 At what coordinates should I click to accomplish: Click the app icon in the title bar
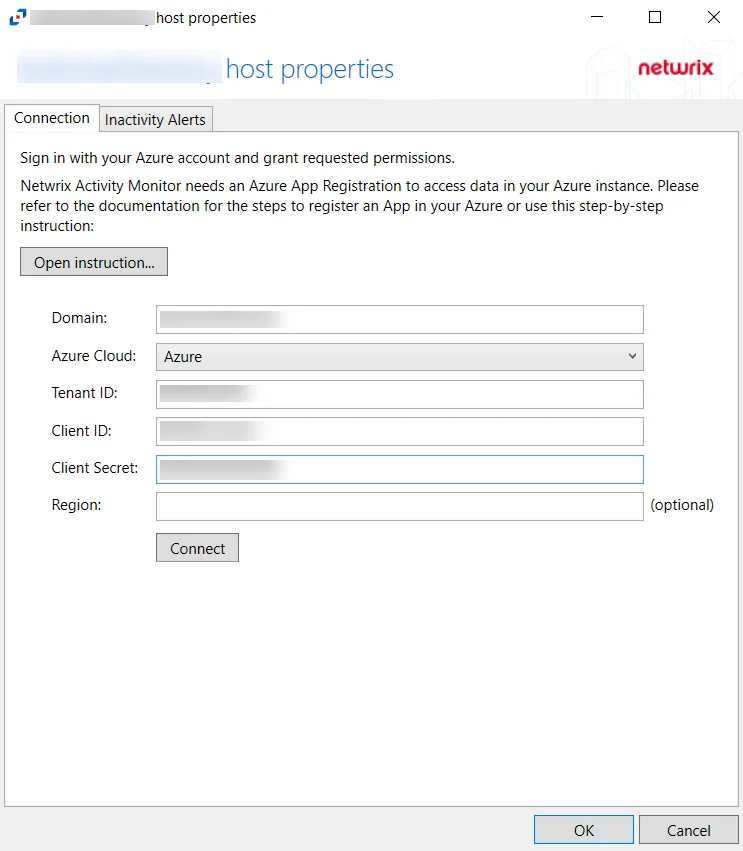coord(17,17)
